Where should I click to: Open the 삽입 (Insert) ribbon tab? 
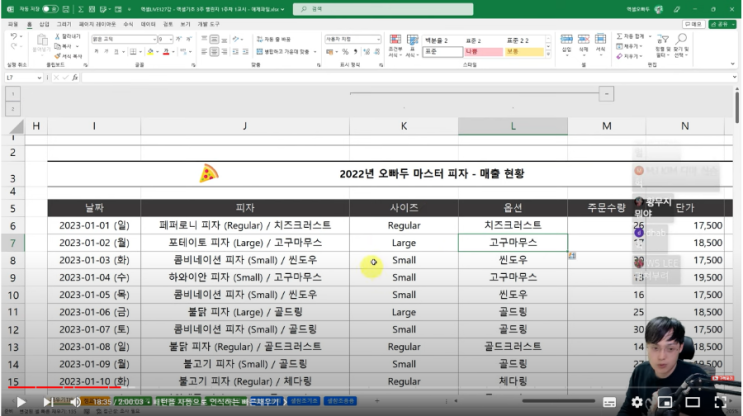(43, 22)
